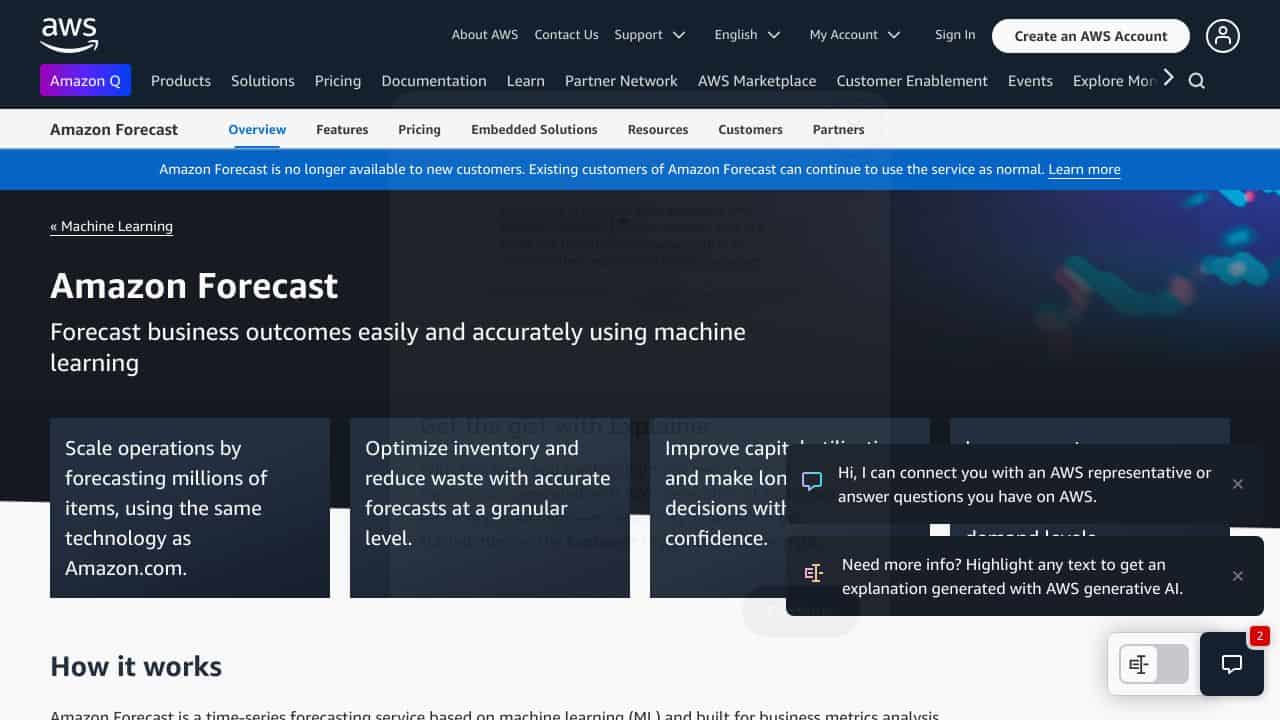The width and height of the screenshot is (1280, 720).
Task: Click the Amazon Forecast main heading
Action: click(194, 286)
